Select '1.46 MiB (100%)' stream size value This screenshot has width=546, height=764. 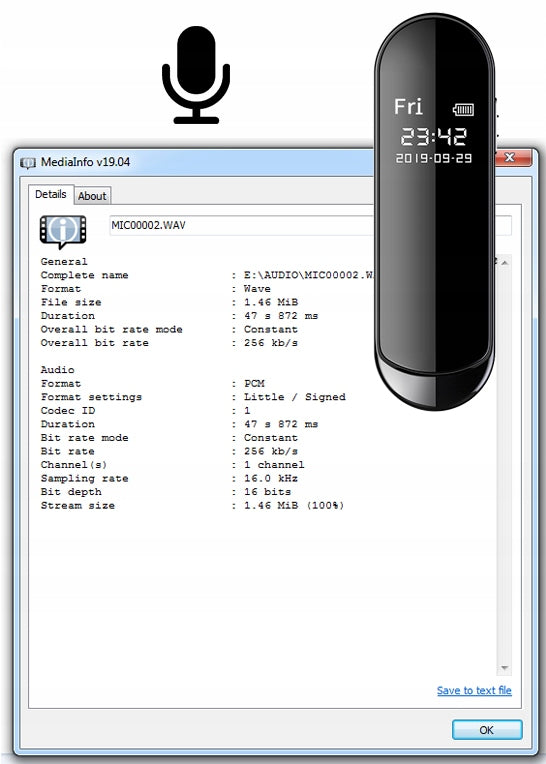tap(294, 506)
